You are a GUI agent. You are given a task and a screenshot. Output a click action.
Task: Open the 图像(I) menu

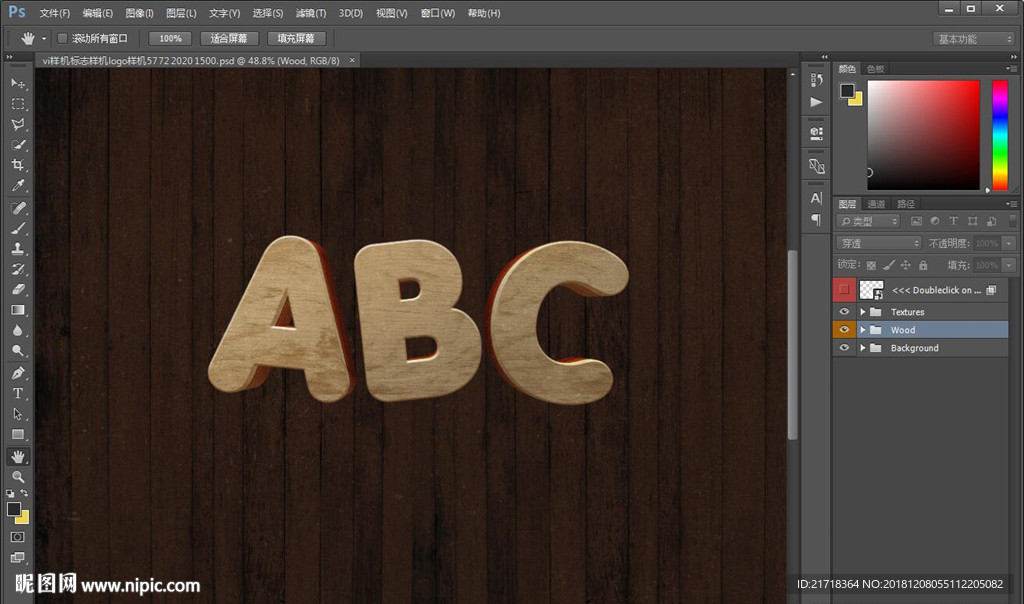point(139,13)
